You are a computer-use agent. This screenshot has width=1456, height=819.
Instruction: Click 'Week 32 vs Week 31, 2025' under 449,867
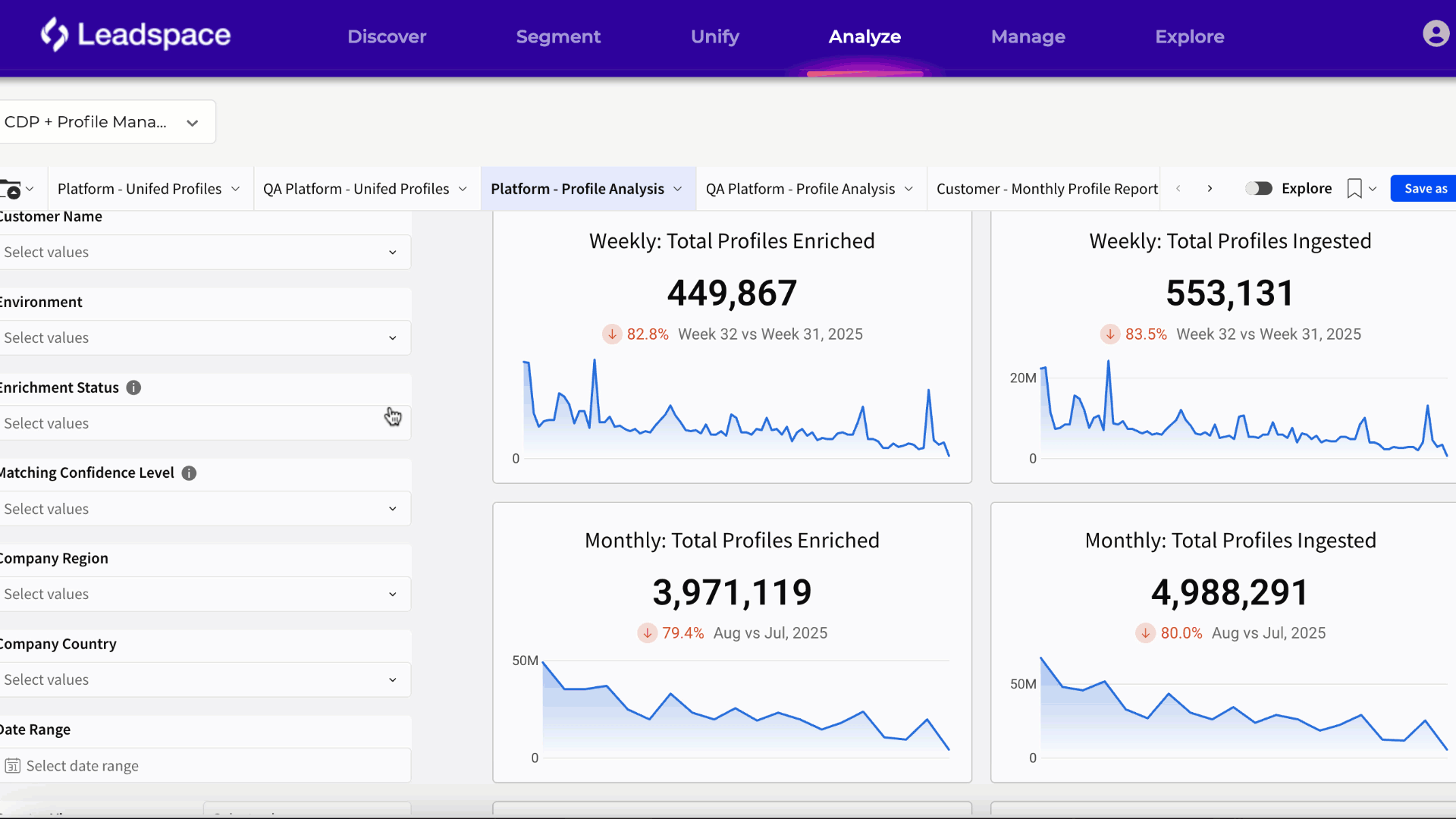click(770, 334)
